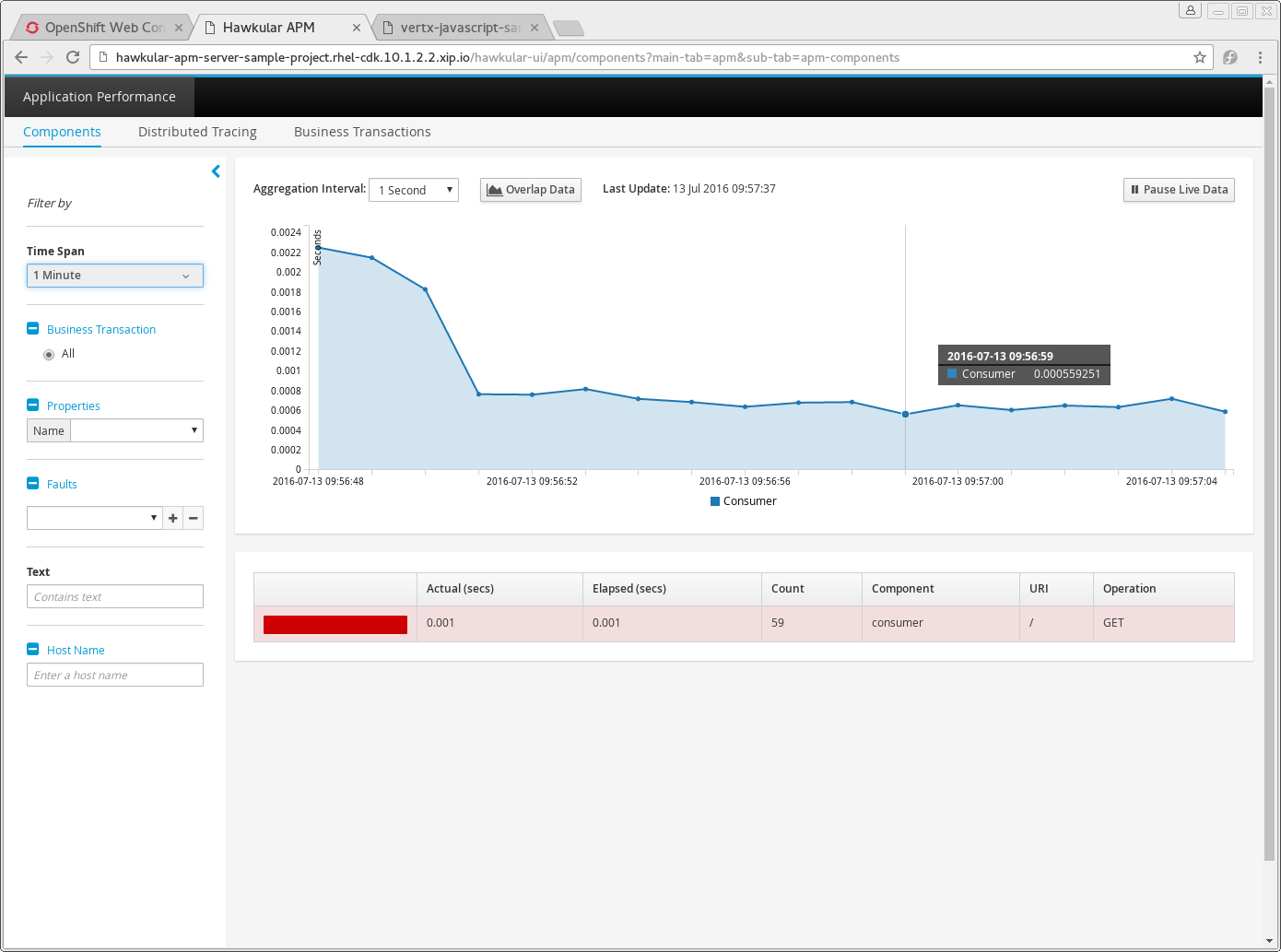Select Application Performance in top navigation
1281x952 pixels.
(x=100, y=97)
